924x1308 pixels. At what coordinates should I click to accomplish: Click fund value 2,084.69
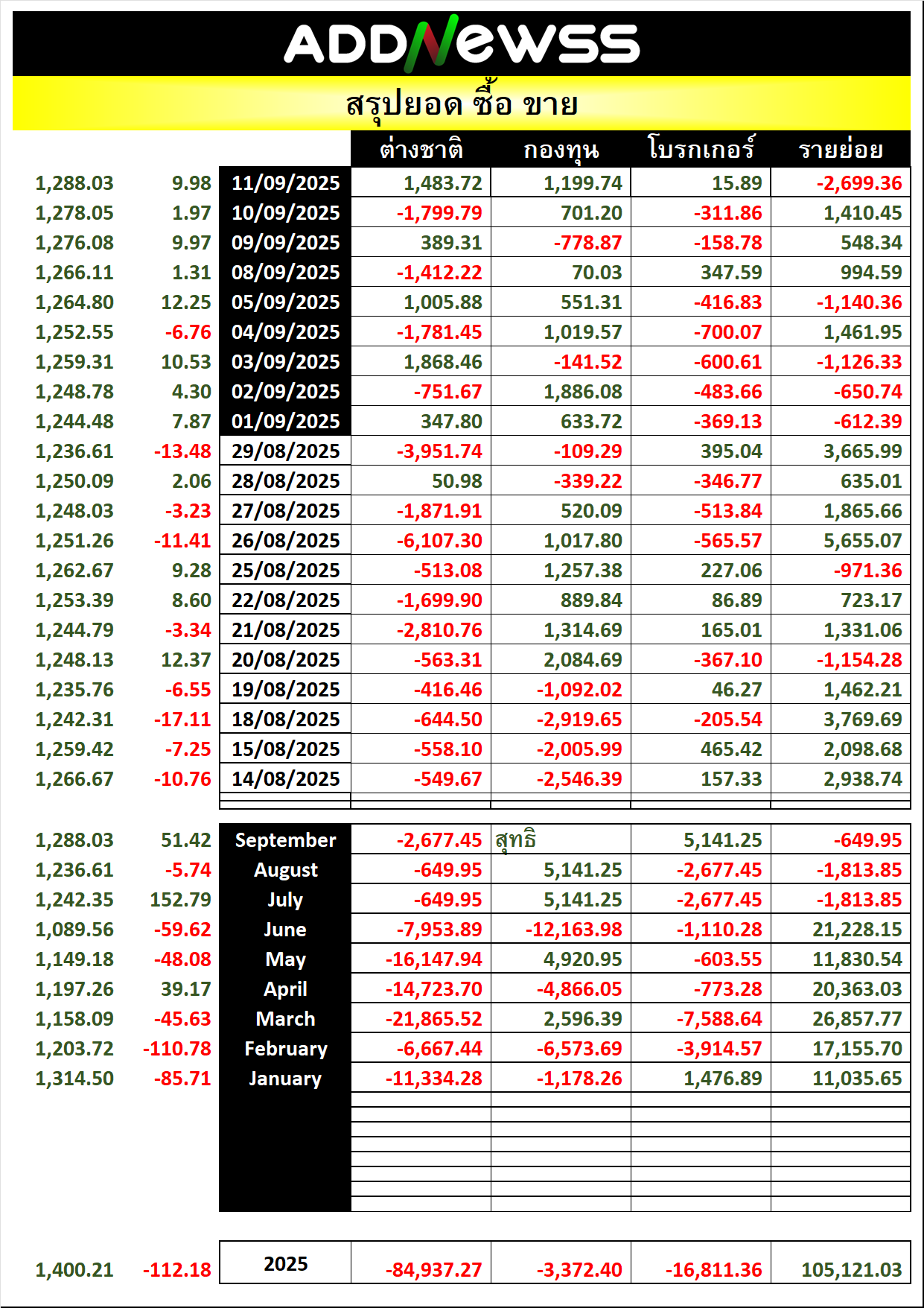coord(582,659)
